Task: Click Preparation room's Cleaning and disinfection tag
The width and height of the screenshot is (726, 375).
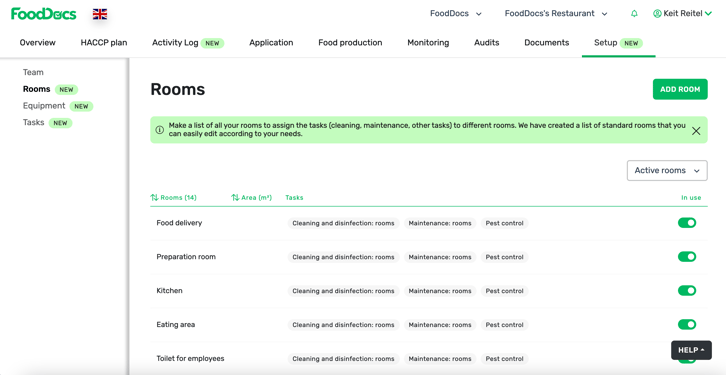Action: click(x=343, y=257)
